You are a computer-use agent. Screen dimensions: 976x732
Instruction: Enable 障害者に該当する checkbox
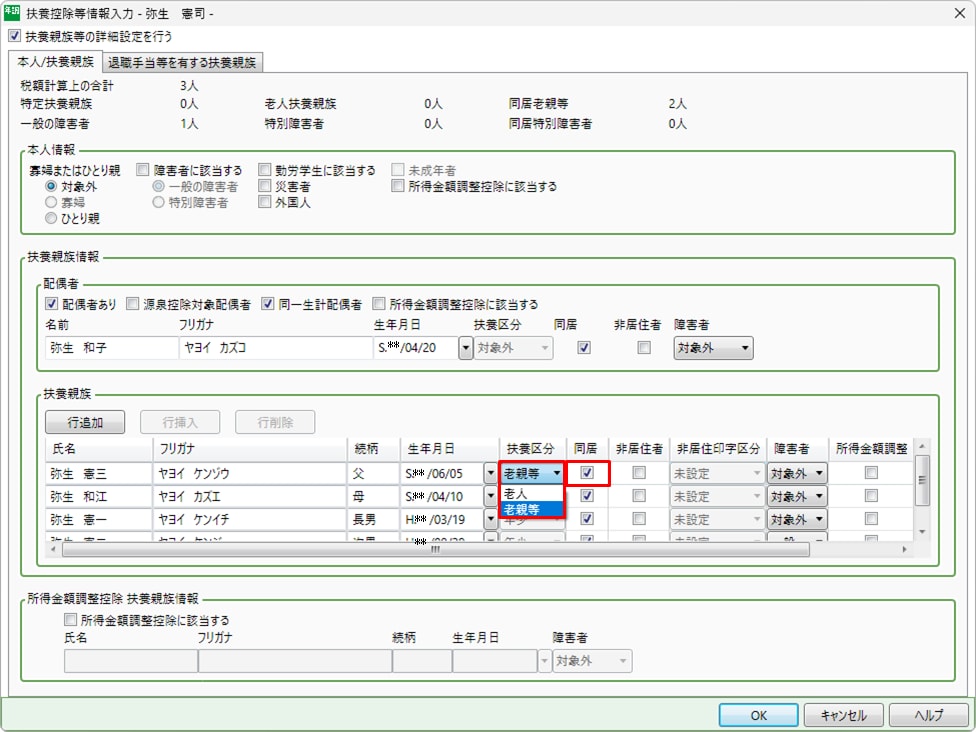[x=143, y=170]
